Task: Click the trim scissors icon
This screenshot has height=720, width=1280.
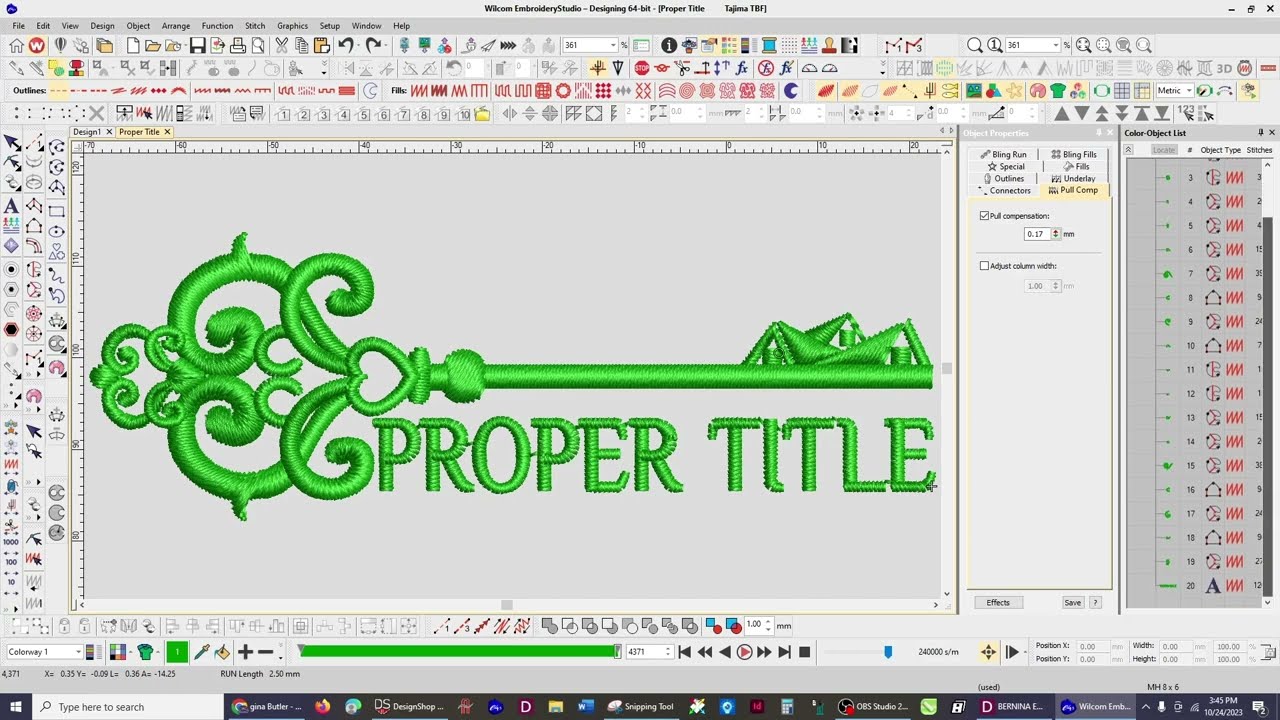Action: (683, 68)
